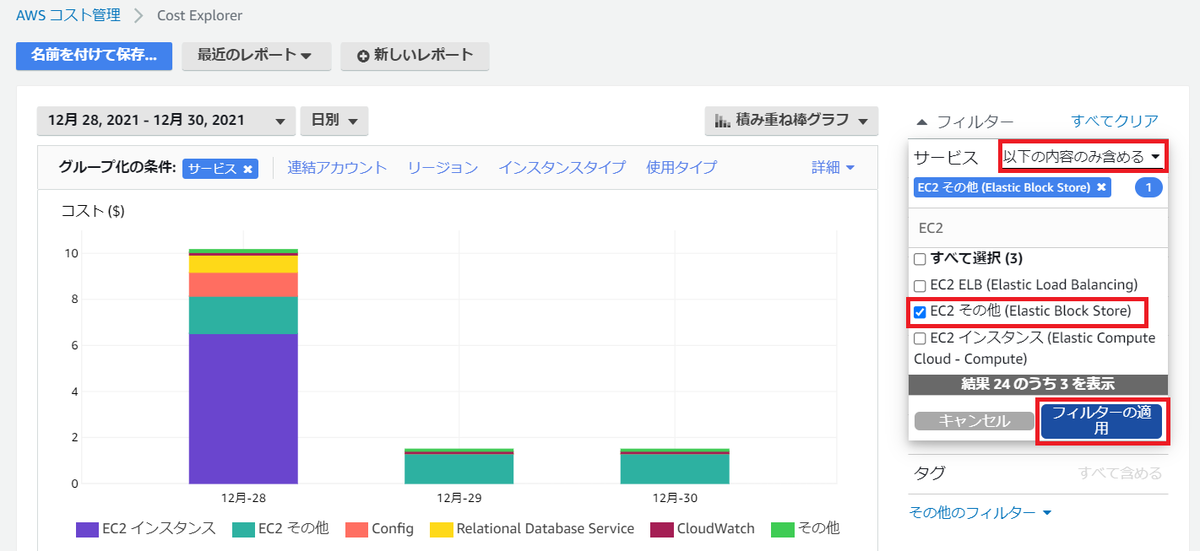Check EC2 インスタンス (Elastic Compute Cloud)

pyautogui.click(x=920, y=339)
